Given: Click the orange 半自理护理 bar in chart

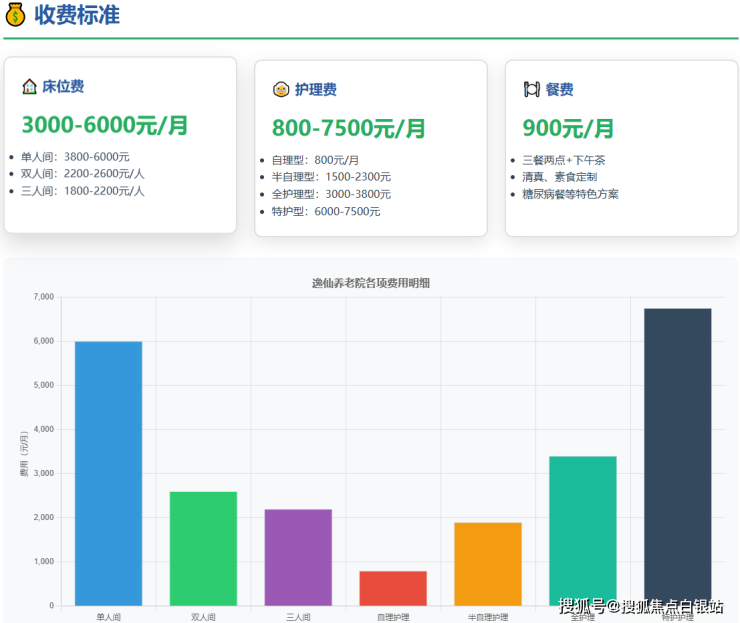Looking at the screenshot, I should click(488, 563).
